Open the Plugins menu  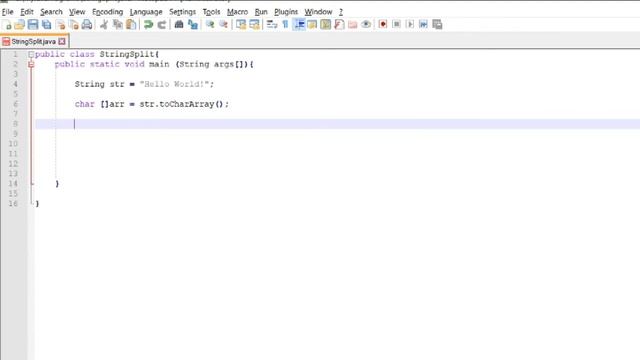click(x=286, y=12)
